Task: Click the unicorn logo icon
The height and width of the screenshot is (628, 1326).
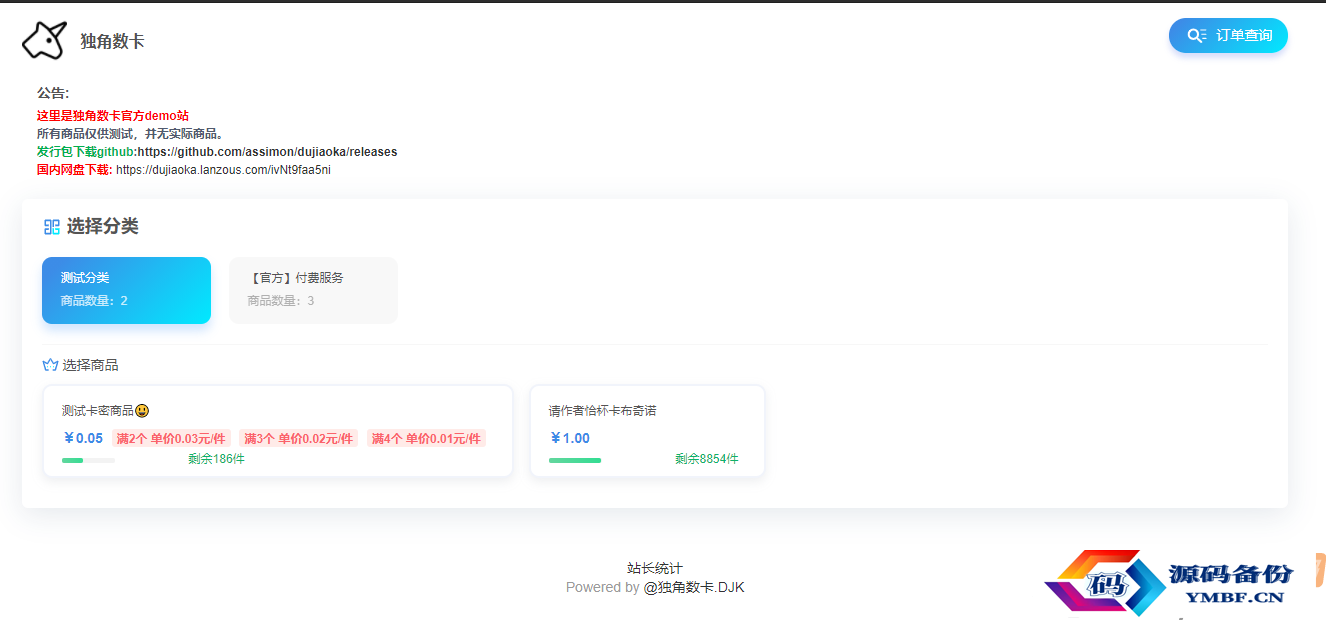Action: (x=44, y=41)
